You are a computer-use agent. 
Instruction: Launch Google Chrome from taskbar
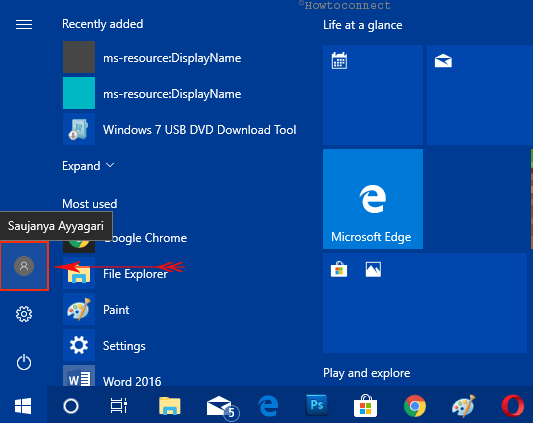[x=415, y=406]
